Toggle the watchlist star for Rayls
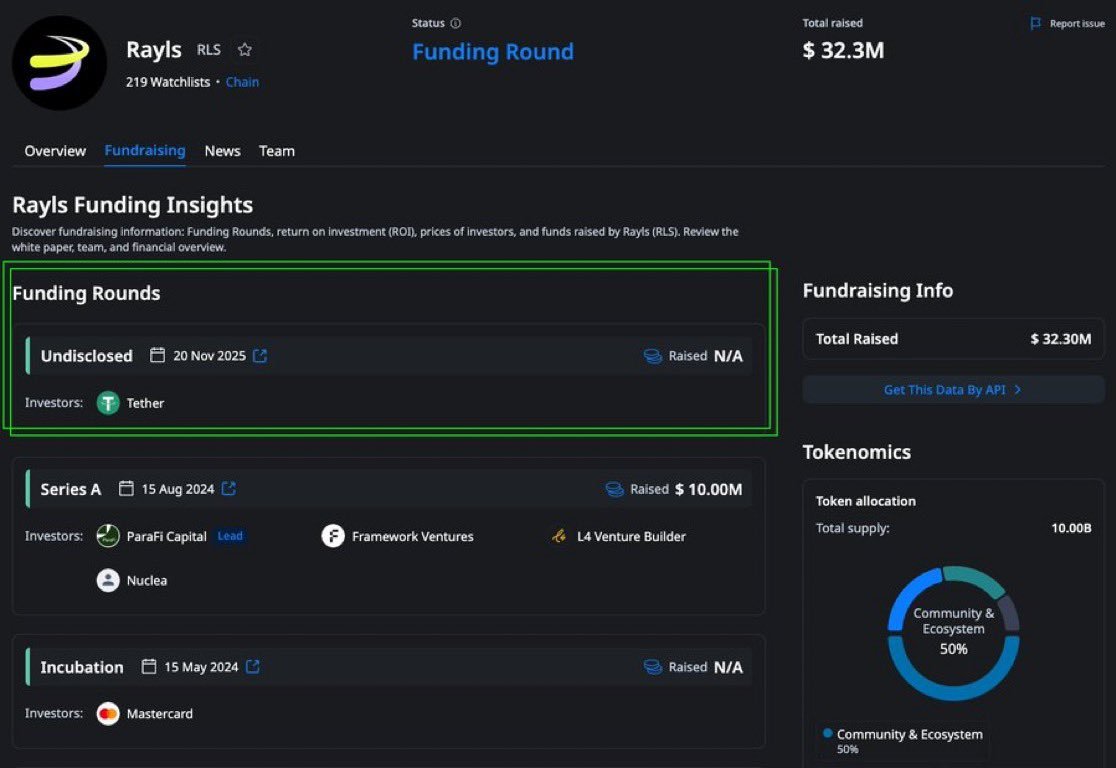Screen dimensions: 1116x768 [x=244, y=49]
